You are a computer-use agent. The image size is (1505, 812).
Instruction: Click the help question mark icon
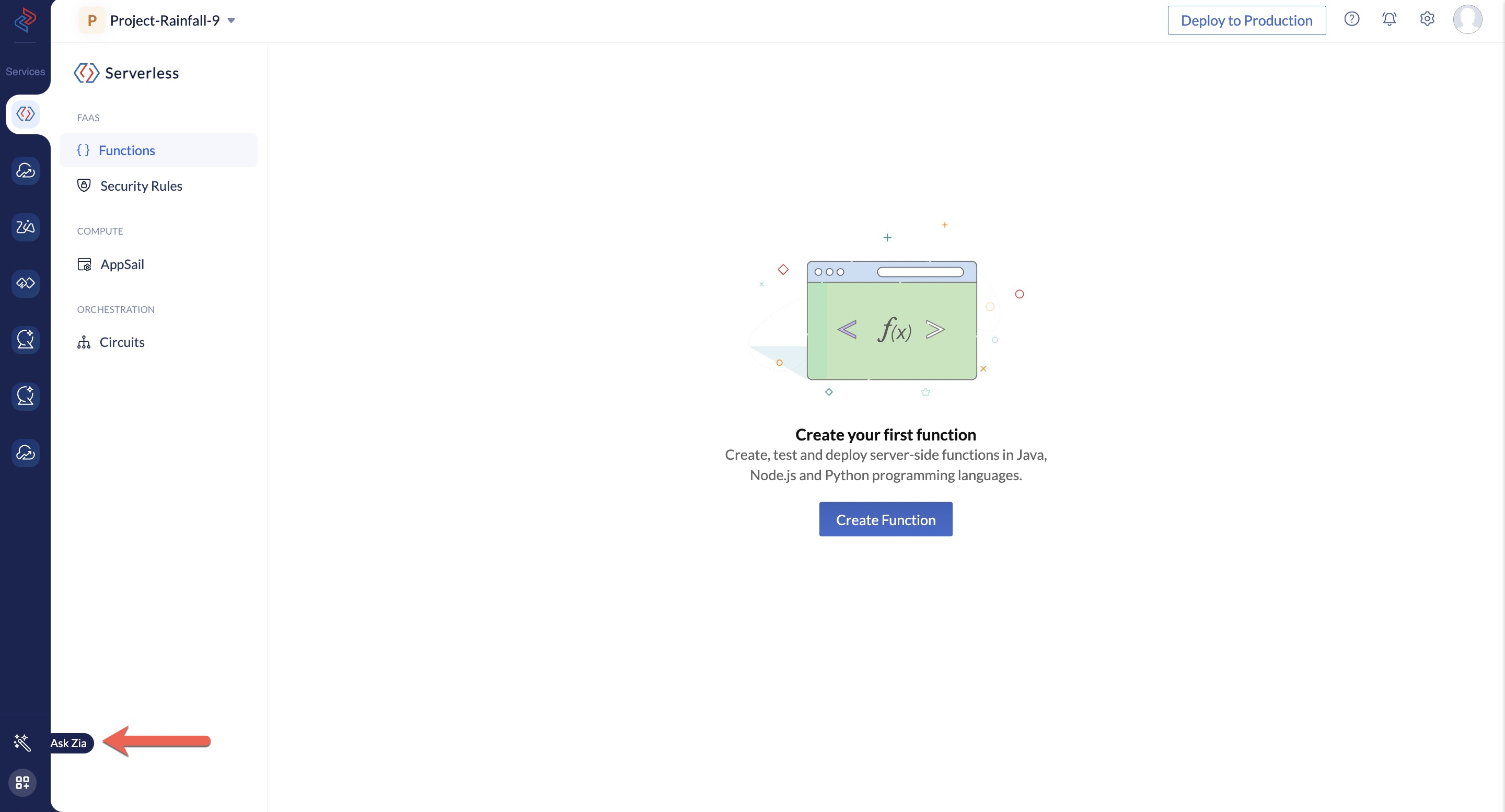click(x=1352, y=19)
